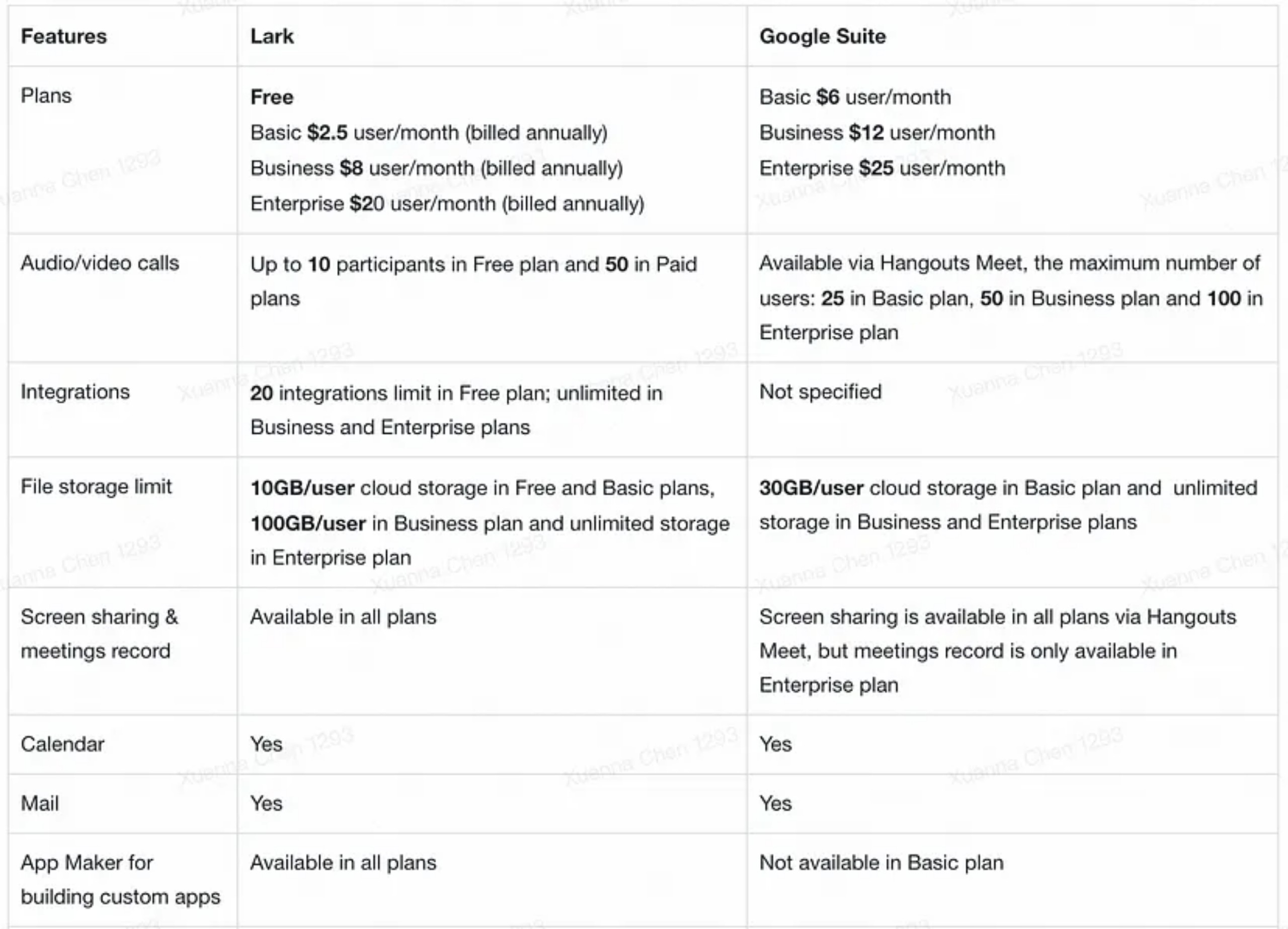Select the "Calendar" row label

62,744
